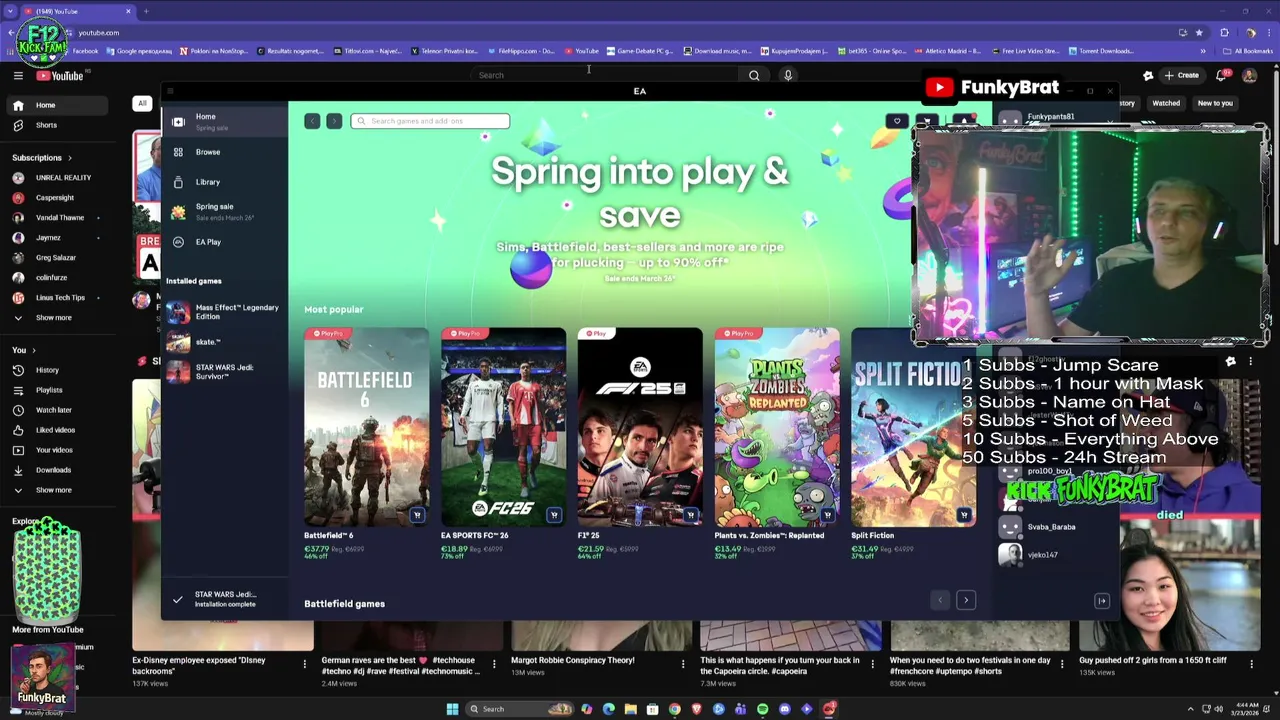Viewport: 1280px width, 720px height.
Task: Add Split Fiction to cart
Action: pyautogui.click(x=963, y=515)
